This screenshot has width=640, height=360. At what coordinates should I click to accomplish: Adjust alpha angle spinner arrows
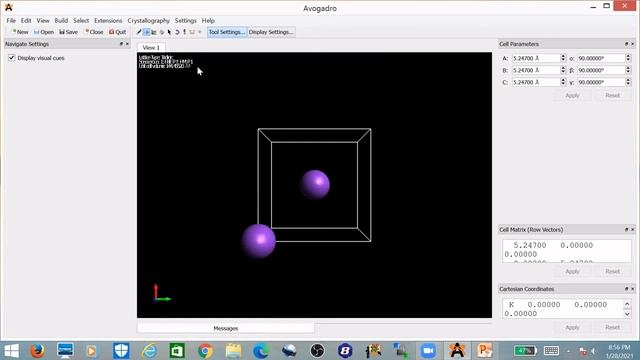click(628, 58)
